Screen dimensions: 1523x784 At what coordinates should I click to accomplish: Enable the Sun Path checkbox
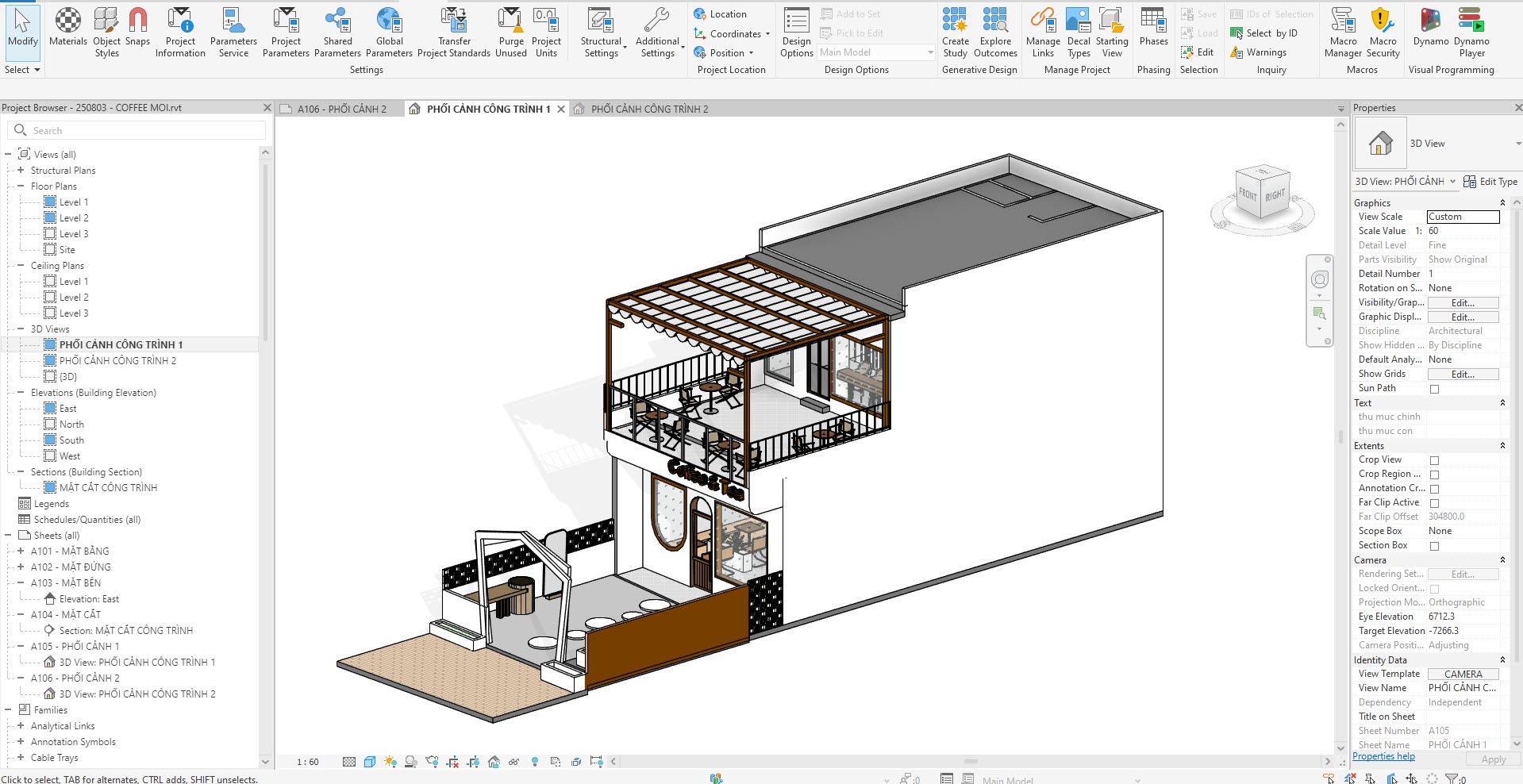(x=1434, y=389)
